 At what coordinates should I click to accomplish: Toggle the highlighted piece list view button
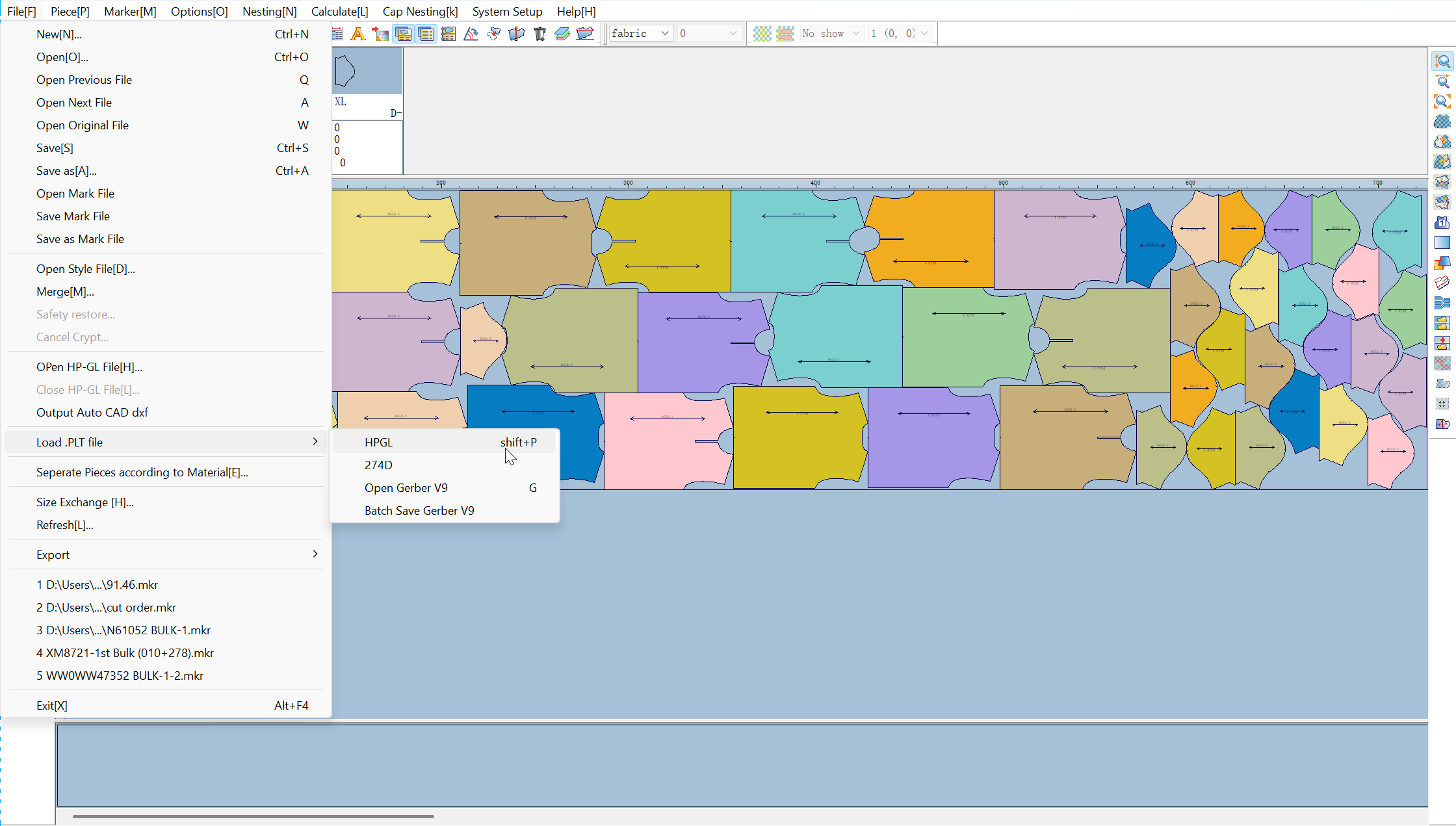pos(426,33)
